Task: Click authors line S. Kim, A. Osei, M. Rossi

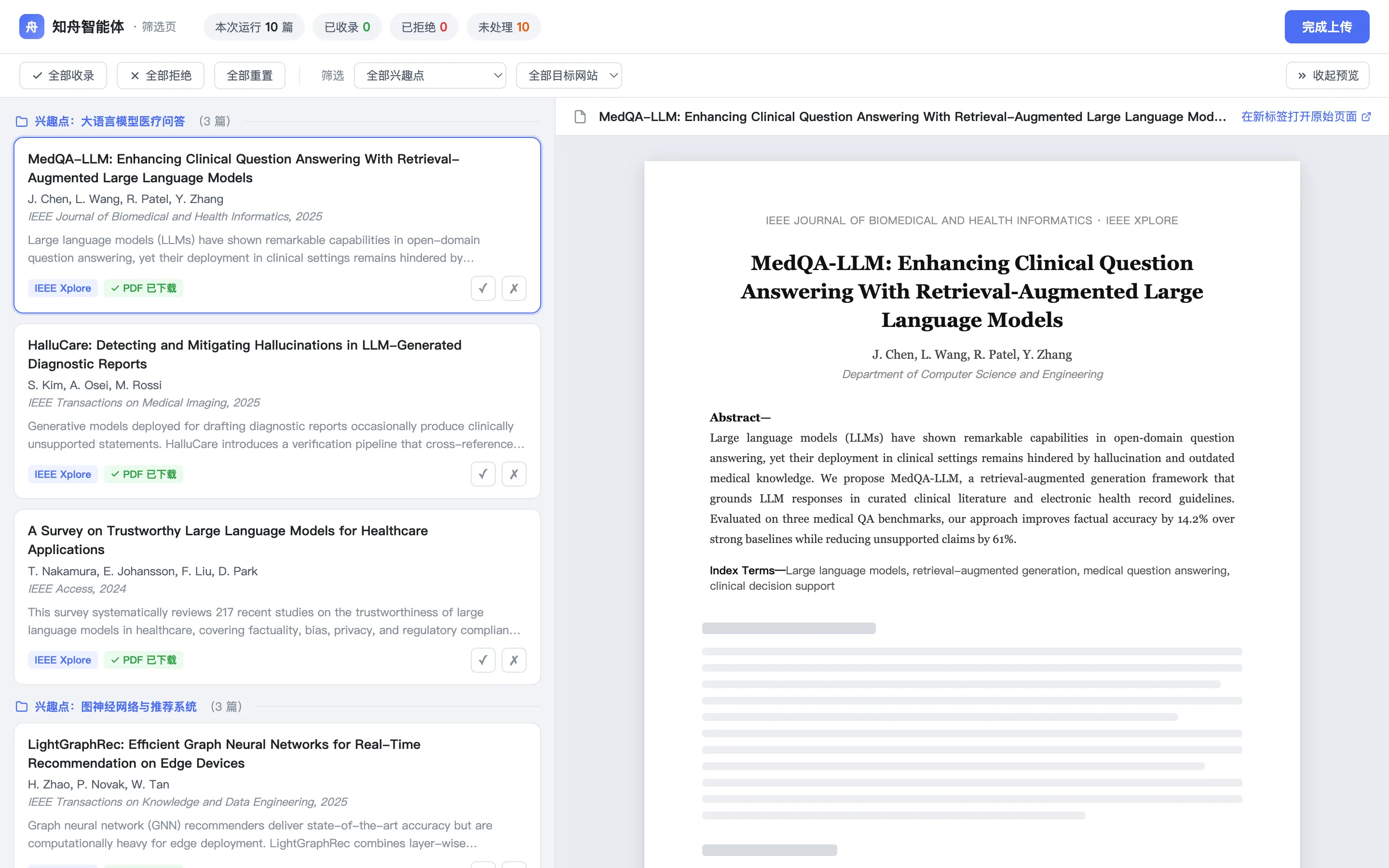Action: click(95, 385)
